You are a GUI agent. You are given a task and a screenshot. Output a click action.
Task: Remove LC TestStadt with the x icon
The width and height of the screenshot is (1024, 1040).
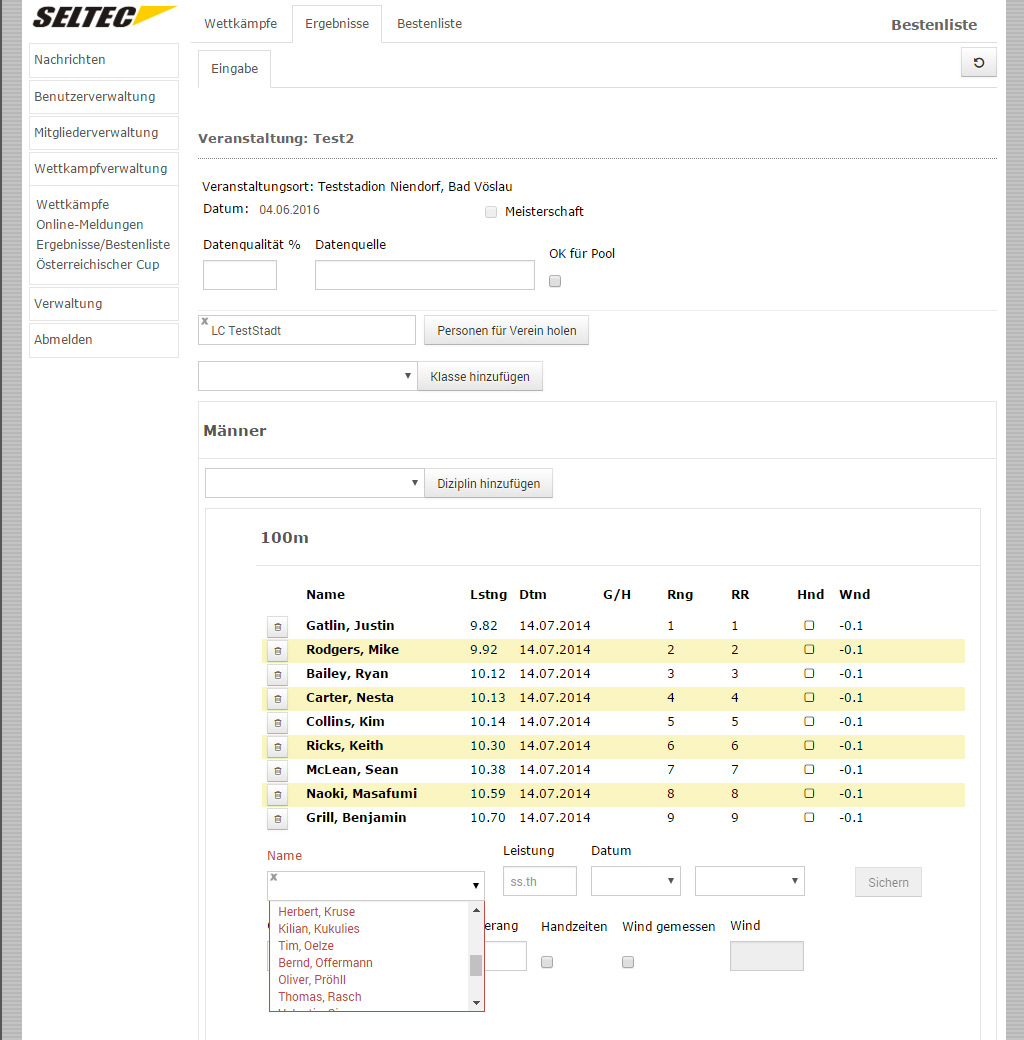pyautogui.click(x=205, y=321)
